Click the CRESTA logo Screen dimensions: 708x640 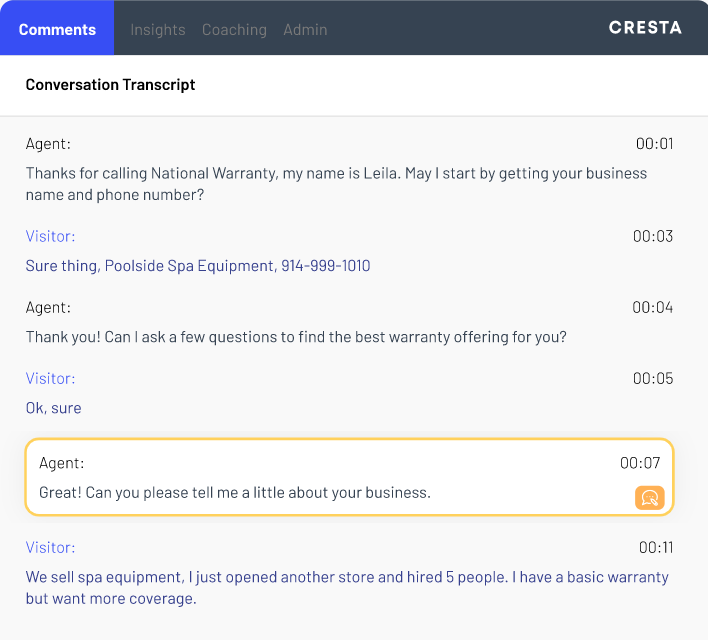tap(645, 28)
